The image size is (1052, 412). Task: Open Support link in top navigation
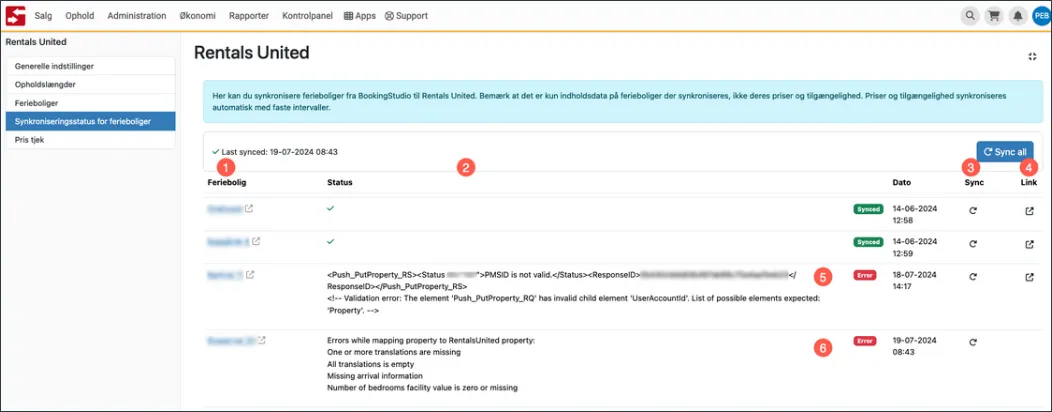click(406, 16)
